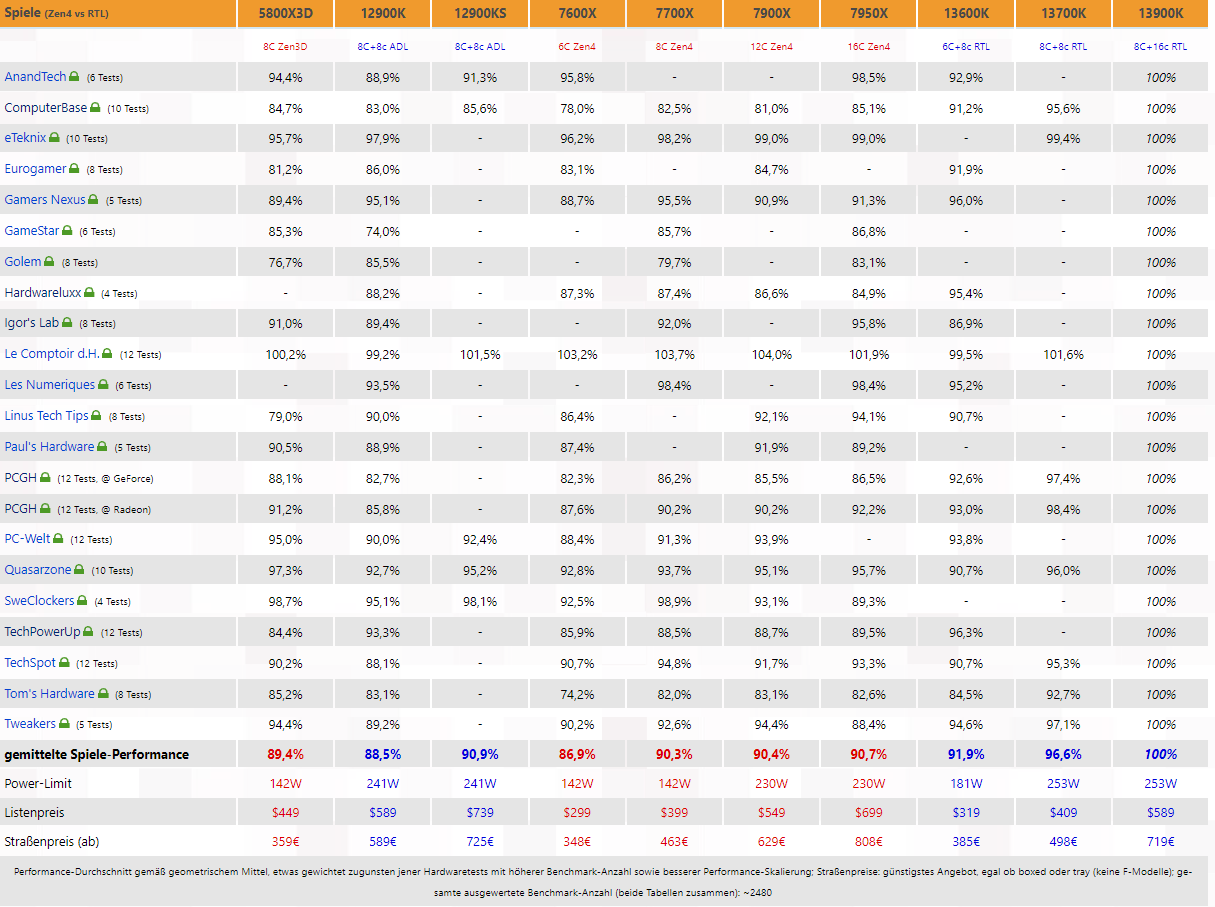This screenshot has height=907, width=1215.
Task: Follow the SweClockers link
Action: tap(39, 601)
